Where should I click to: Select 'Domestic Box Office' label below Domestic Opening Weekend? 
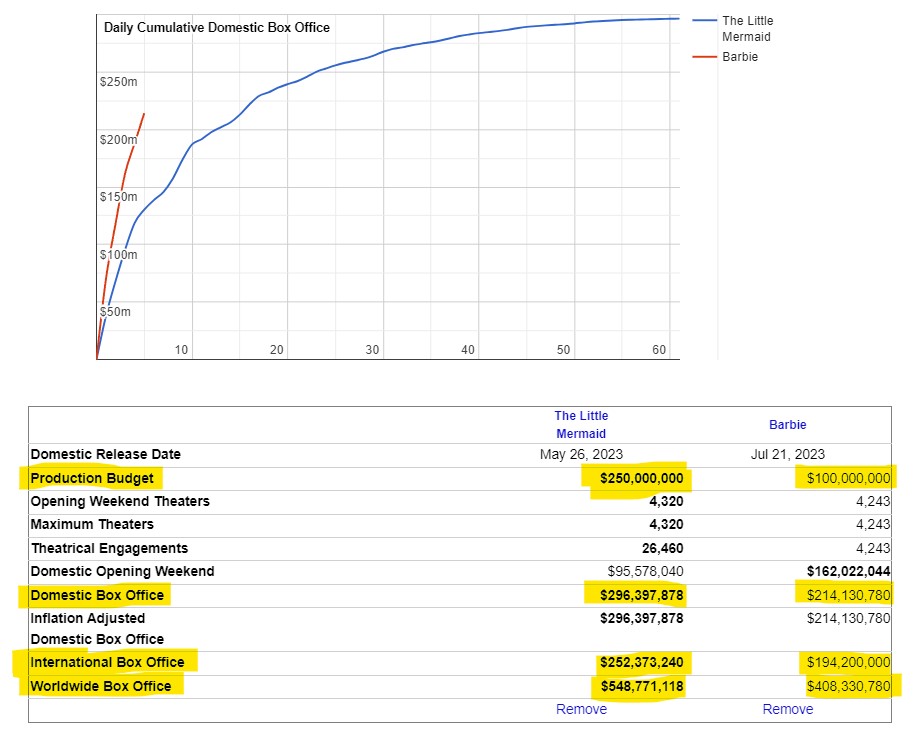tap(97, 595)
